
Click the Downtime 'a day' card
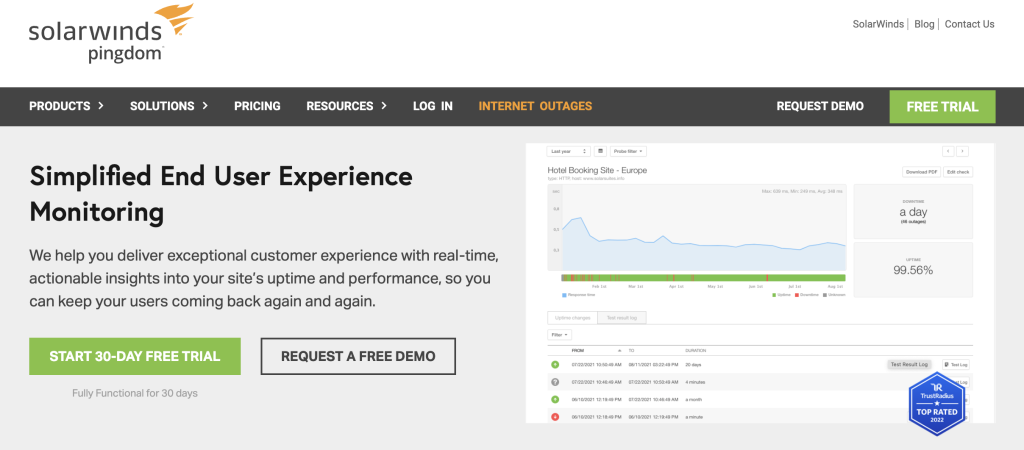(913, 211)
